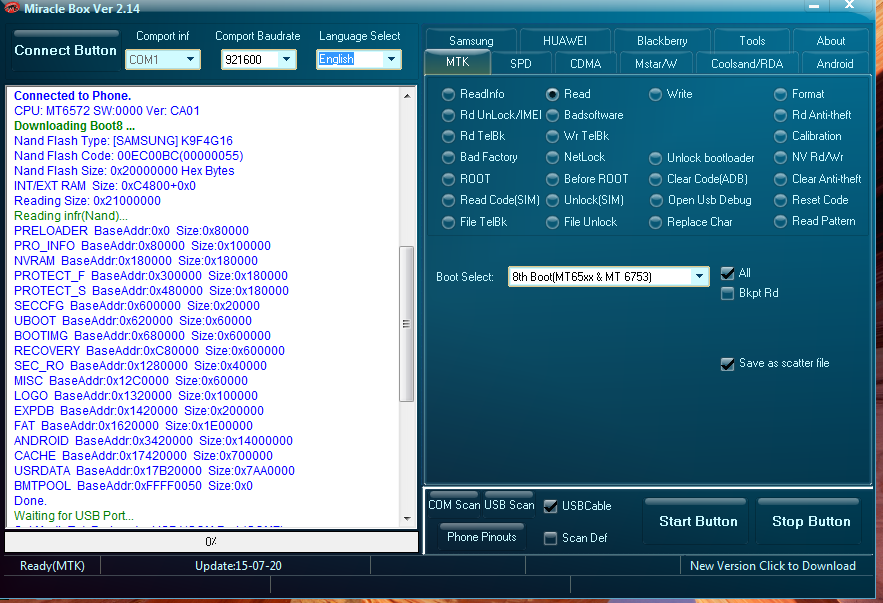
Task: Click the COM Scan button
Action: tap(454, 504)
